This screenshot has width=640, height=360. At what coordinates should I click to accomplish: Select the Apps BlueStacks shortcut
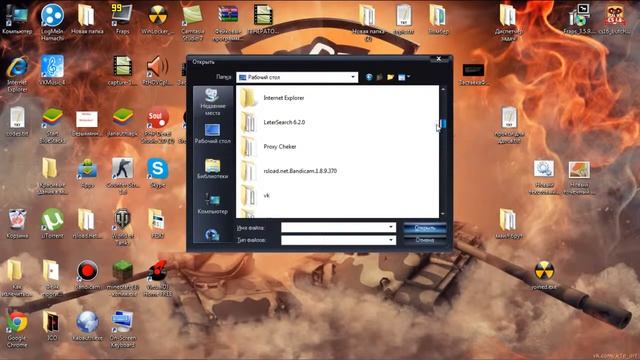(x=87, y=172)
